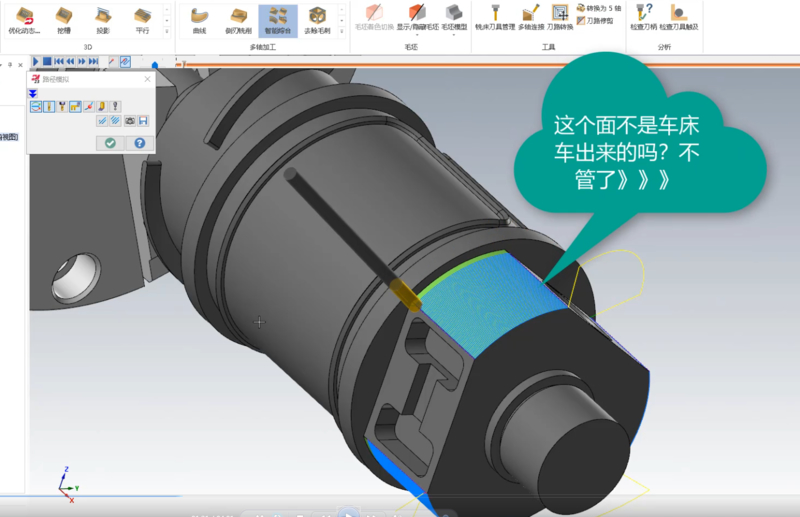This screenshot has height=517, width=800.
Task: Click the 检查刀柄 check holder icon
Action: click(644, 19)
